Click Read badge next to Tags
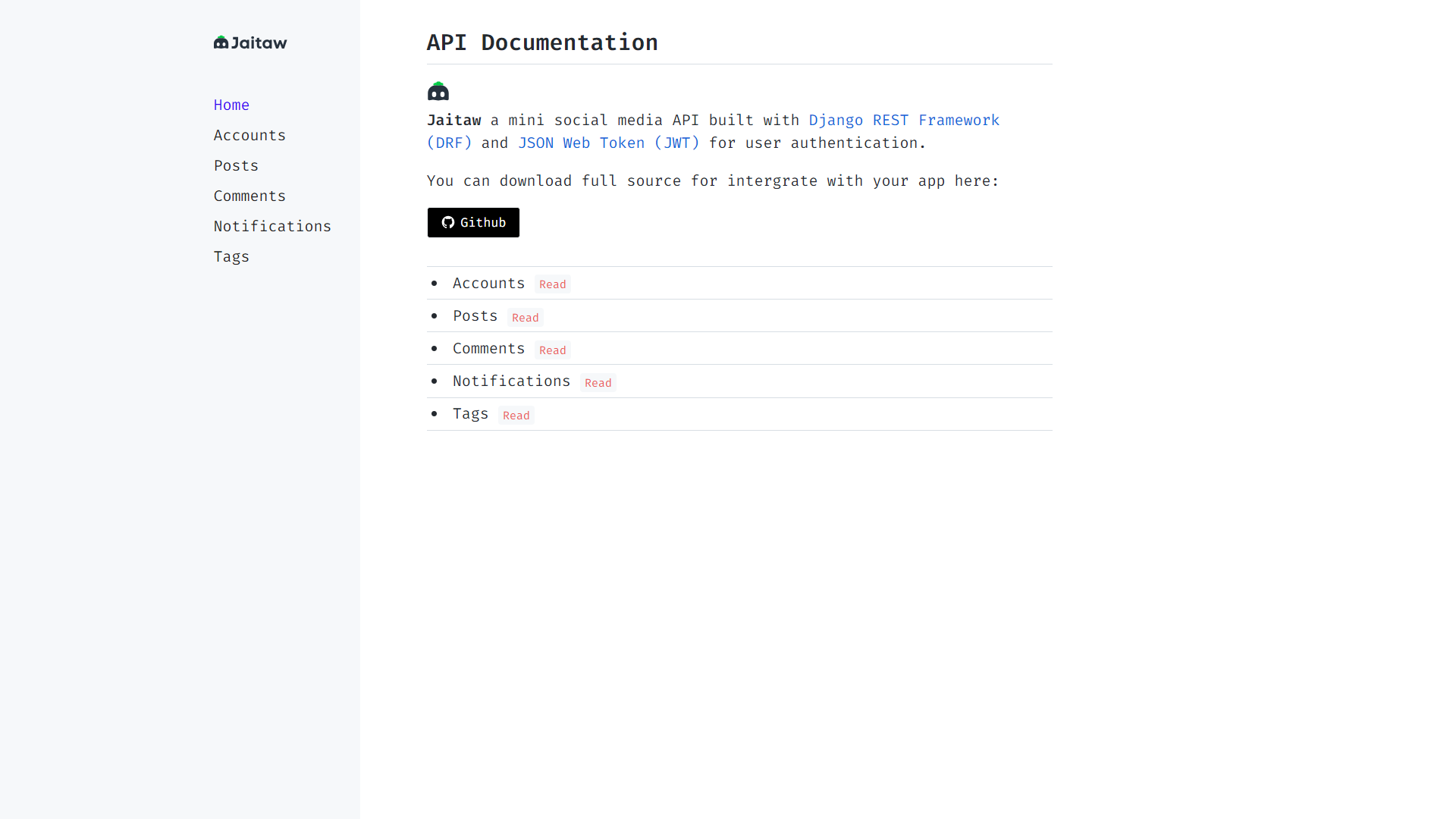Image resolution: width=1456 pixels, height=819 pixels. pos(516,416)
